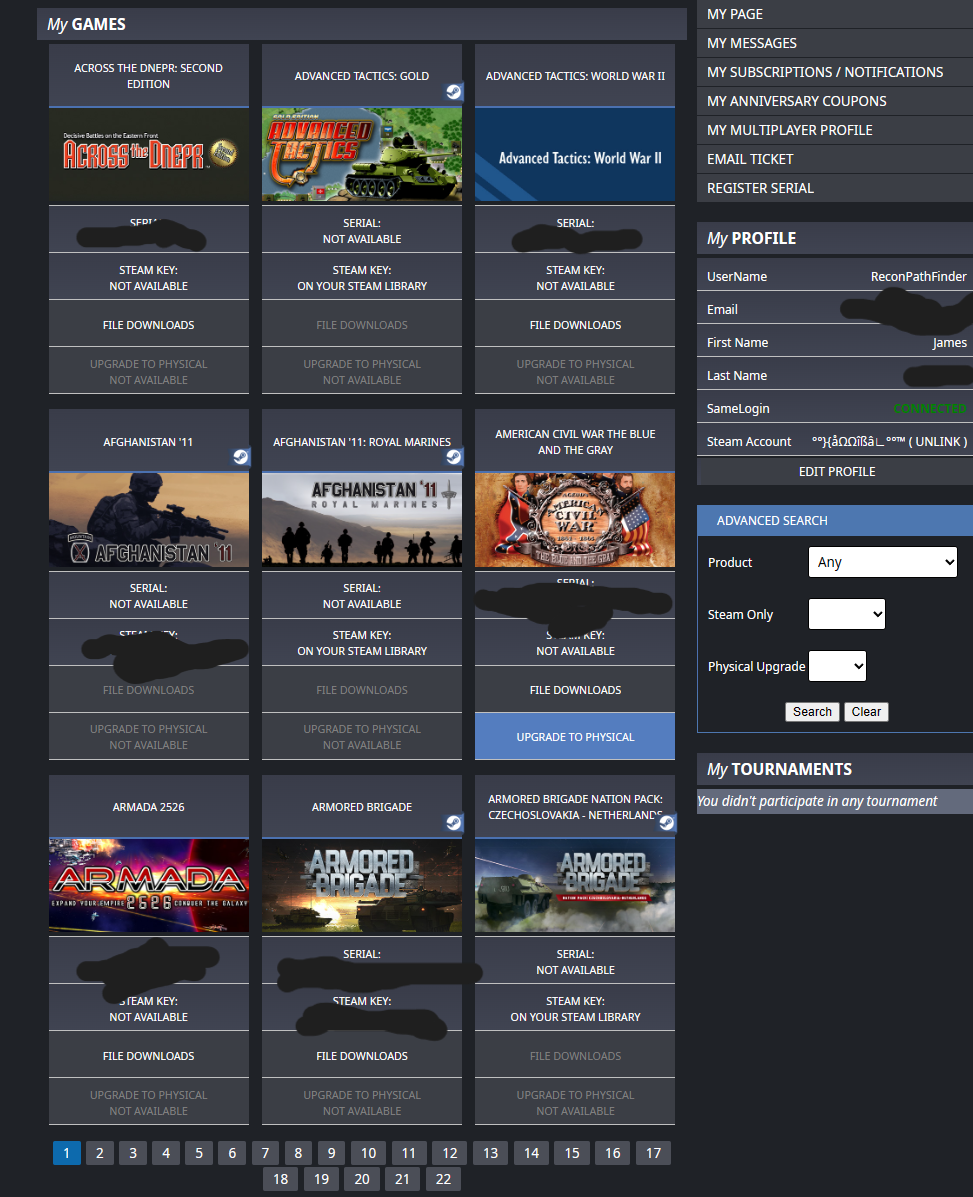
Task: Go to page 13
Action: (491, 1153)
